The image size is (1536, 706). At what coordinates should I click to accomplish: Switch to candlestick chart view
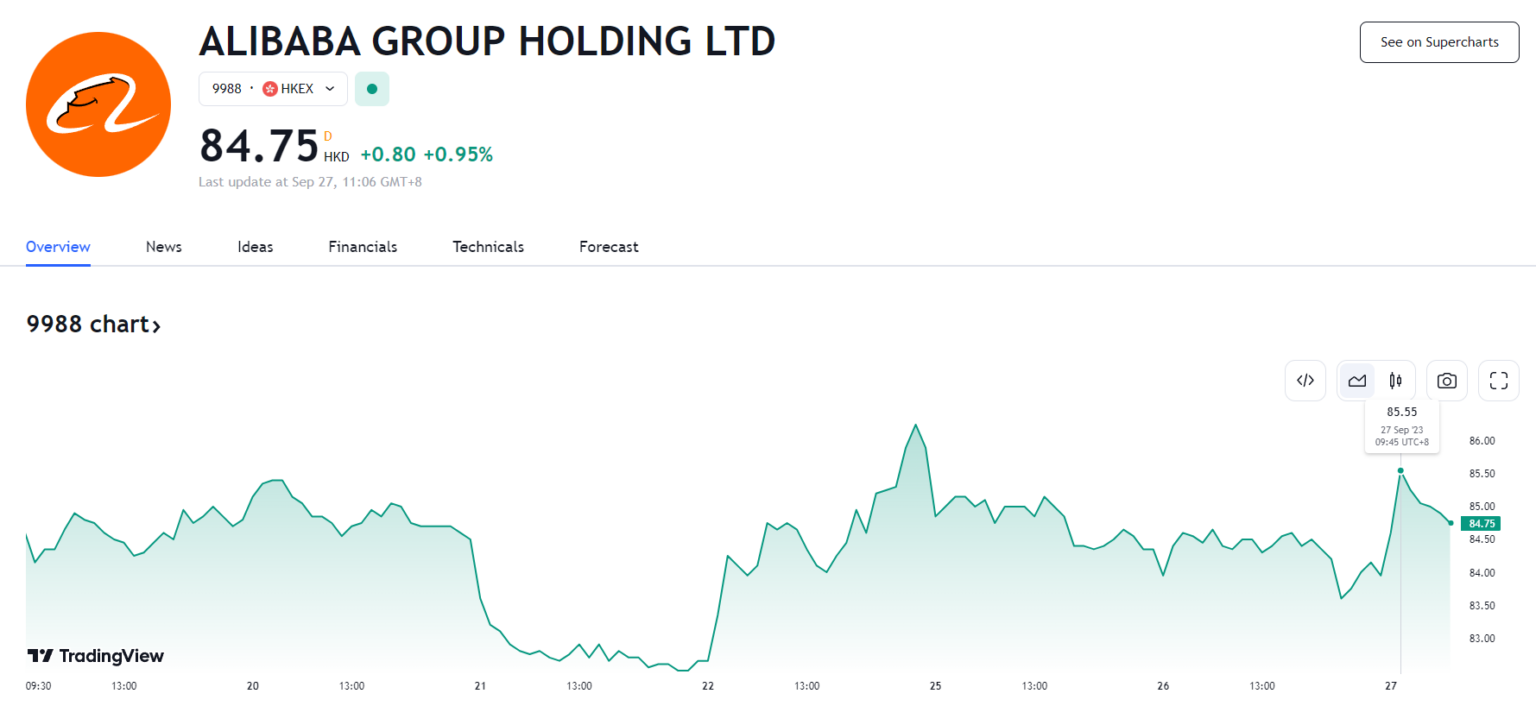pos(1395,380)
